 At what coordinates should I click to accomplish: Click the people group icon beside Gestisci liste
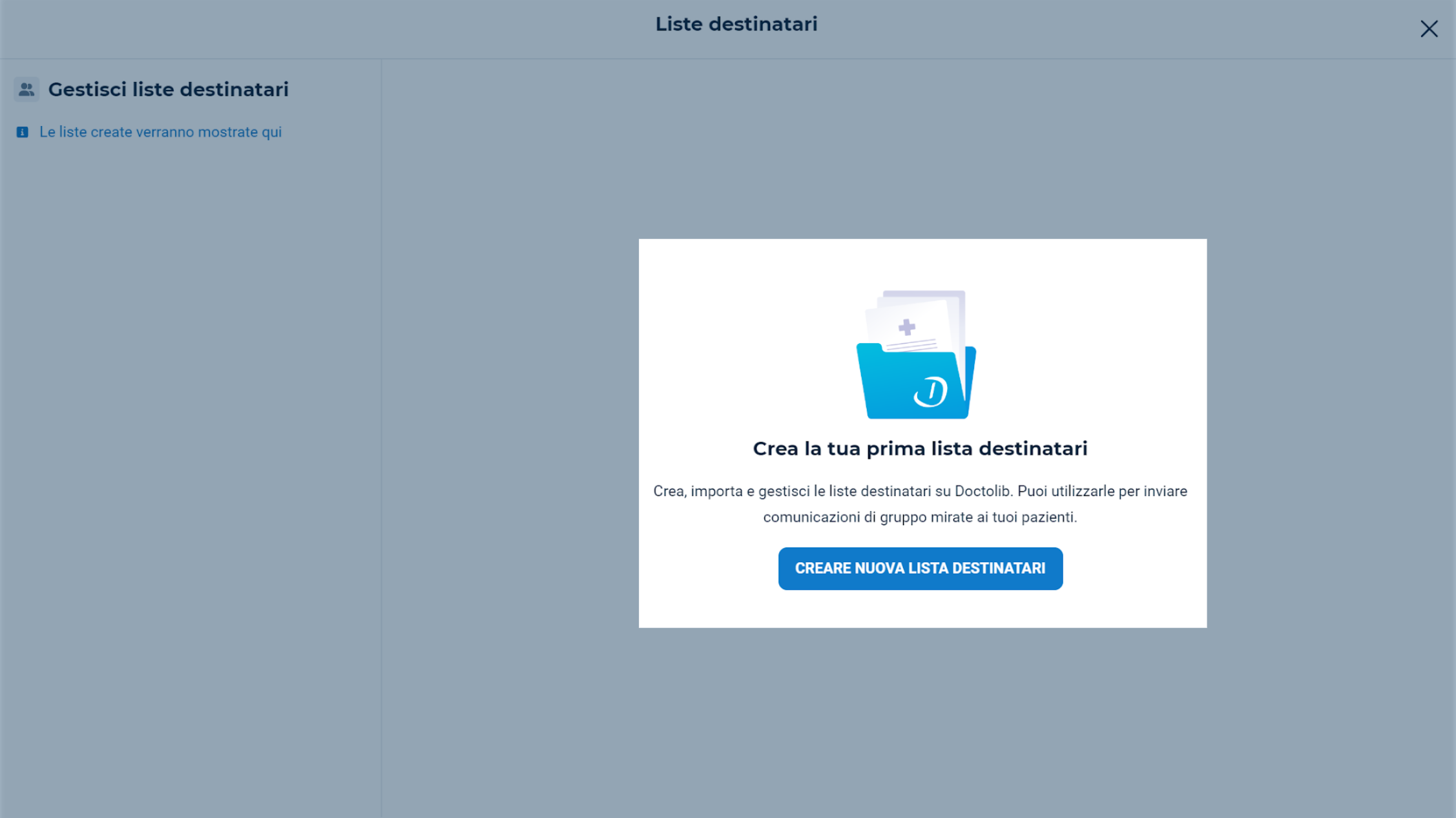(x=26, y=89)
